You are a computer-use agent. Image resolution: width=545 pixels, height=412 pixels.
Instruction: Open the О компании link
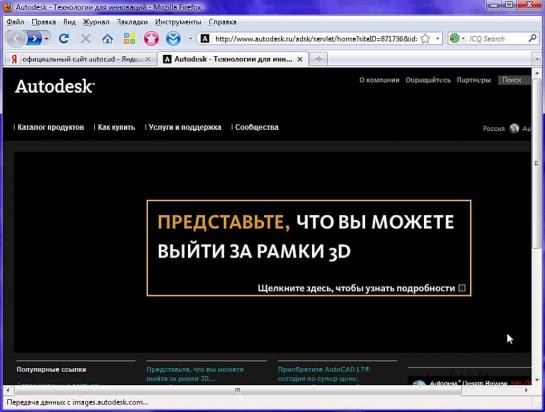pos(379,80)
